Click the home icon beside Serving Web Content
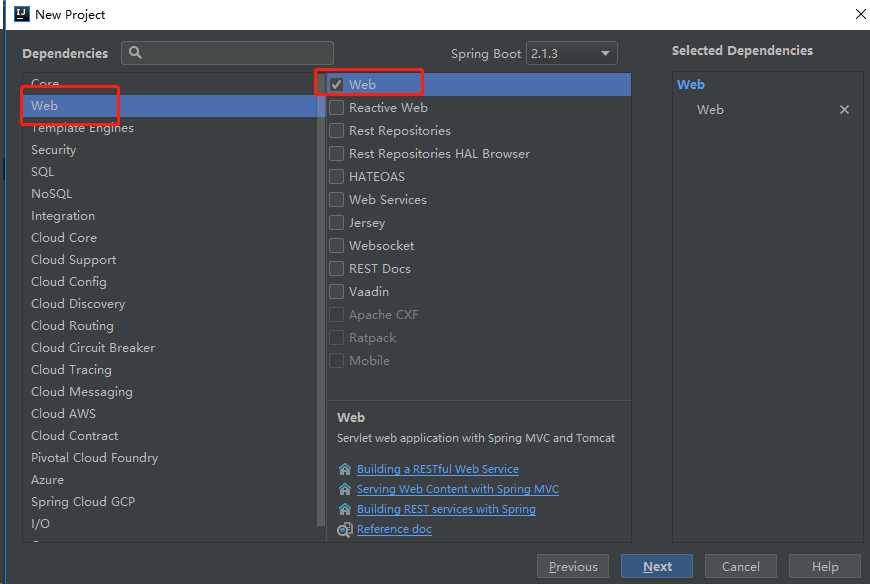The image size is (870, 584). click(345, 489)
